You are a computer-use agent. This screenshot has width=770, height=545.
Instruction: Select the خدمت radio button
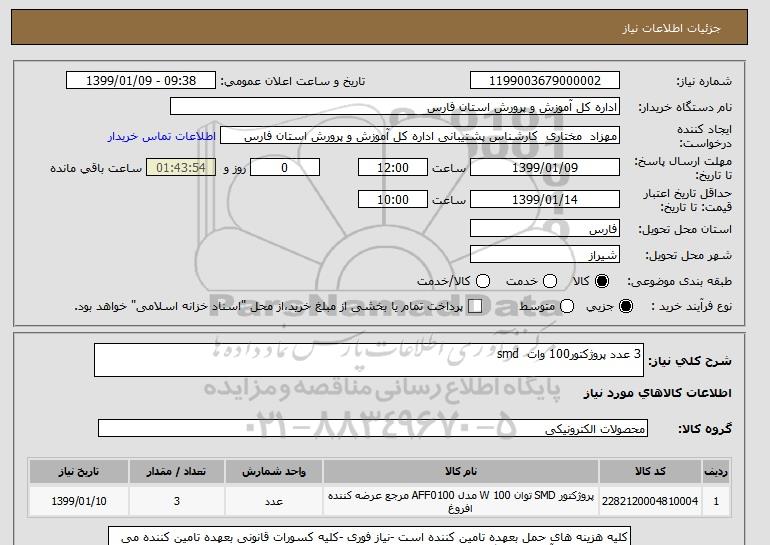coord(550,281)
